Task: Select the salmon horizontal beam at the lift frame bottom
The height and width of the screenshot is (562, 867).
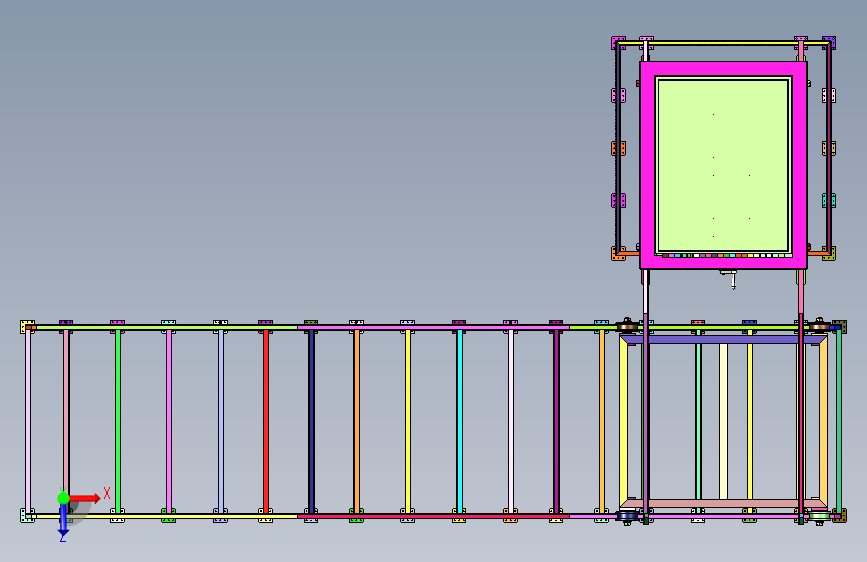Action: pyautogui.click(x=723, y=503)
